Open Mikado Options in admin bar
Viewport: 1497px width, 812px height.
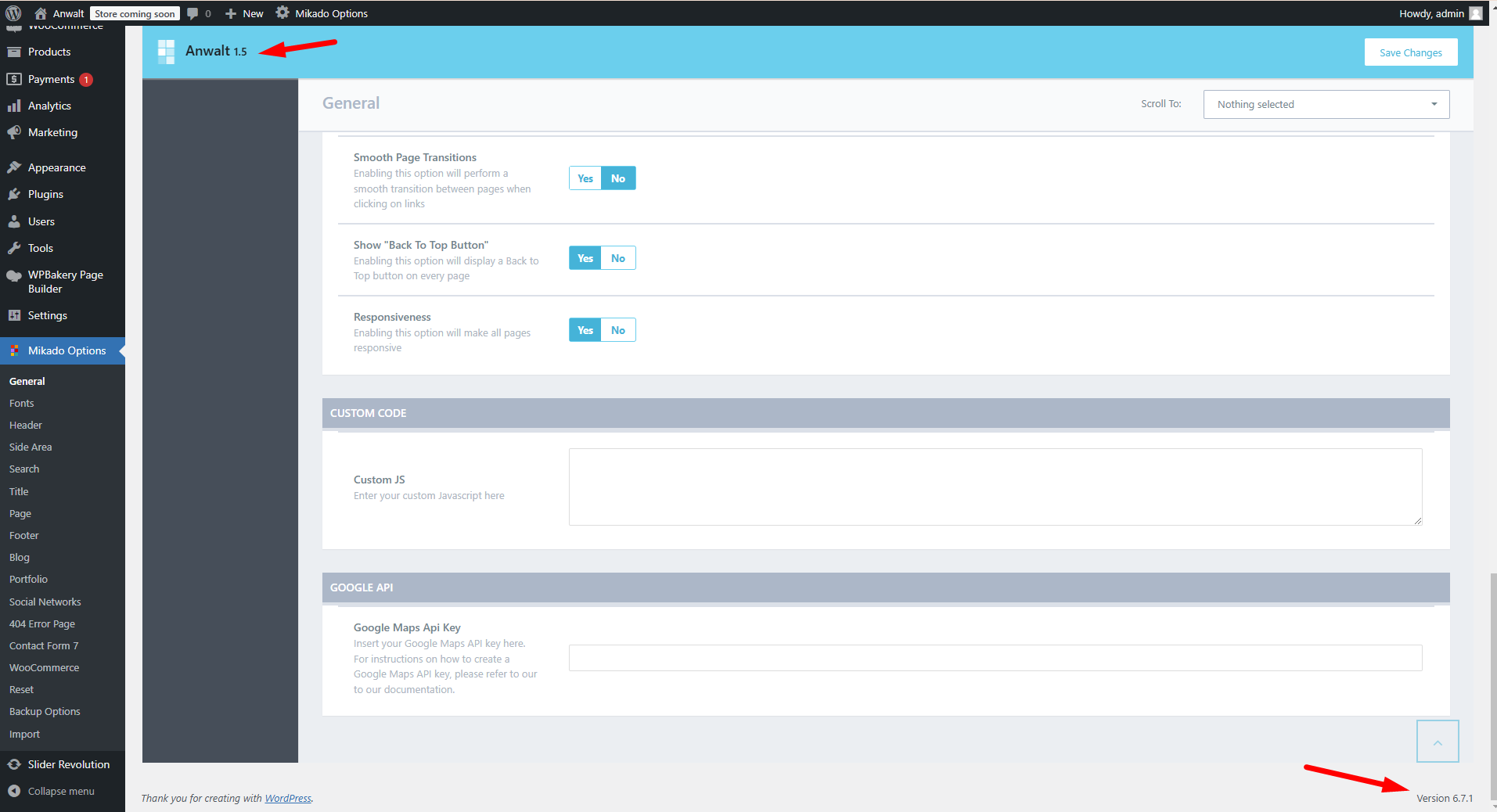[x=322, y=13]
